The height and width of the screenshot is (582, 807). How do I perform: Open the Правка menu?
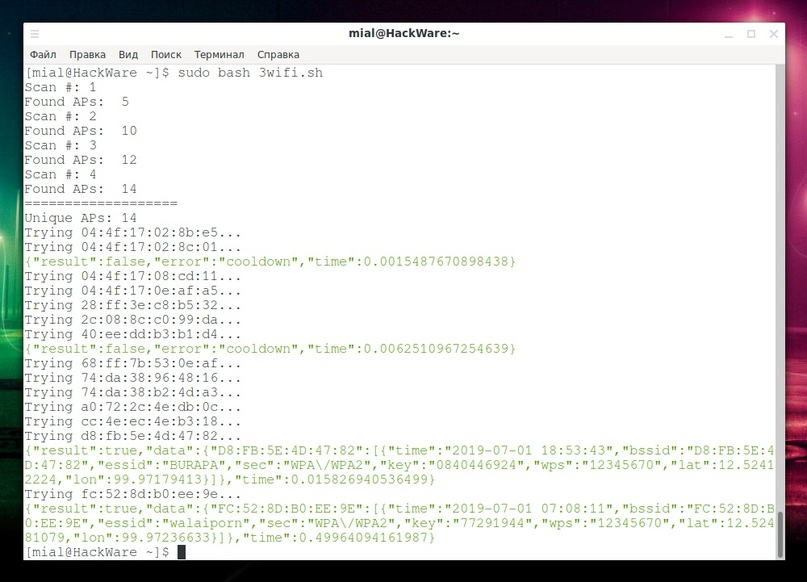[x=88, y=54]
